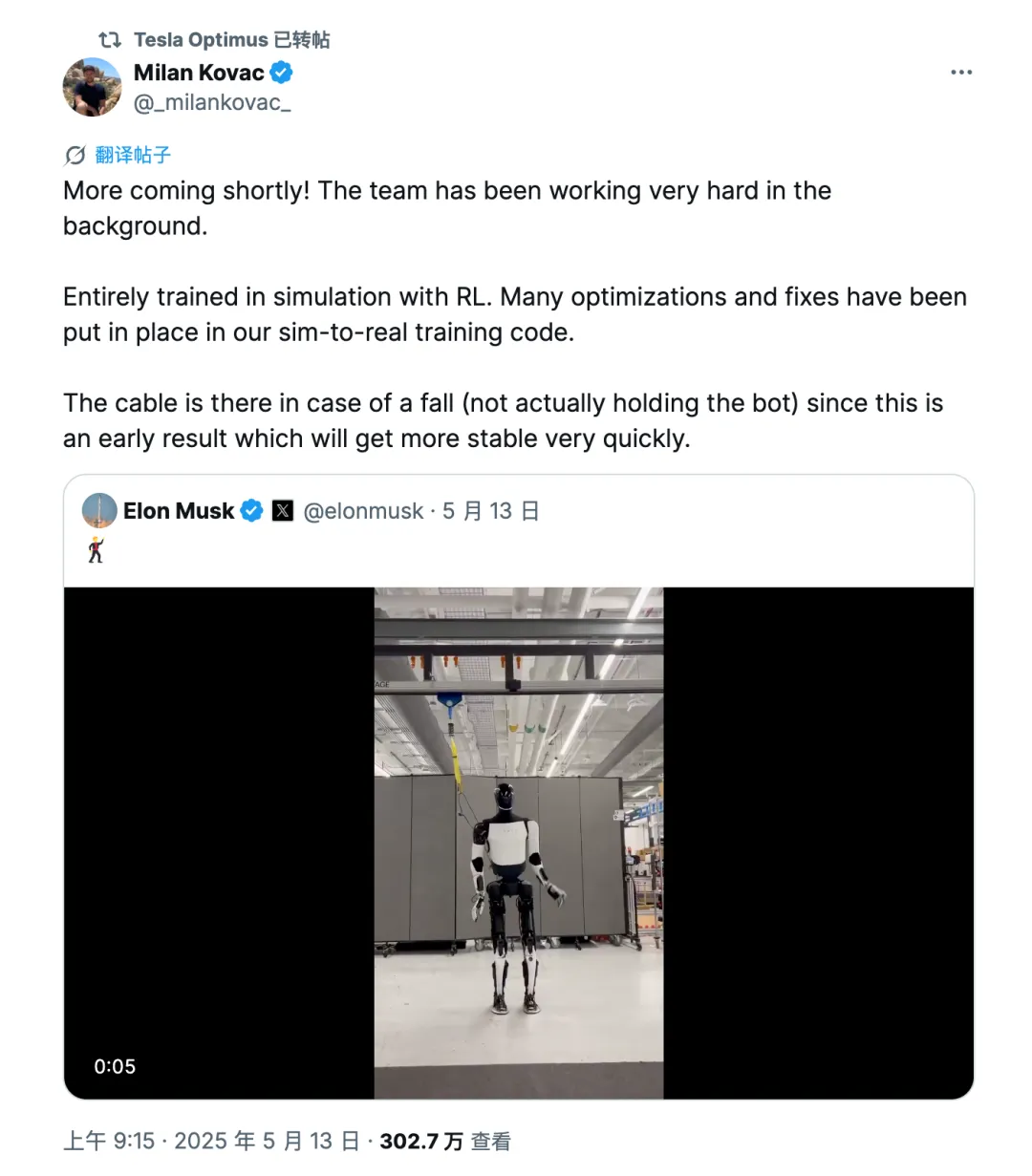
Task: Click the @elonmusk handle in quoted post
Action: click(363, 511)
